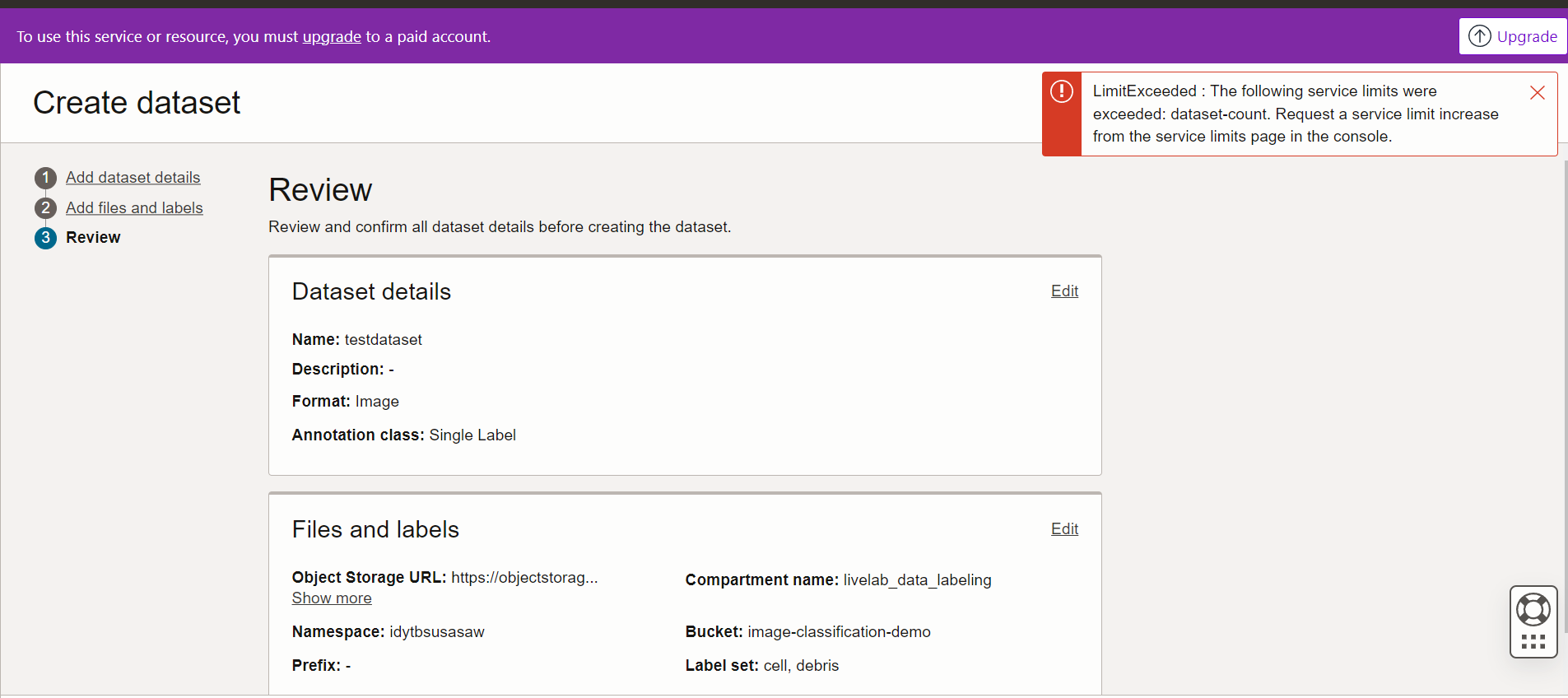Image resolution: width=1568 pixels, height=698 pixels.
Task: Click the upgrade link in the banner text
Action: (x=332, y=36)
